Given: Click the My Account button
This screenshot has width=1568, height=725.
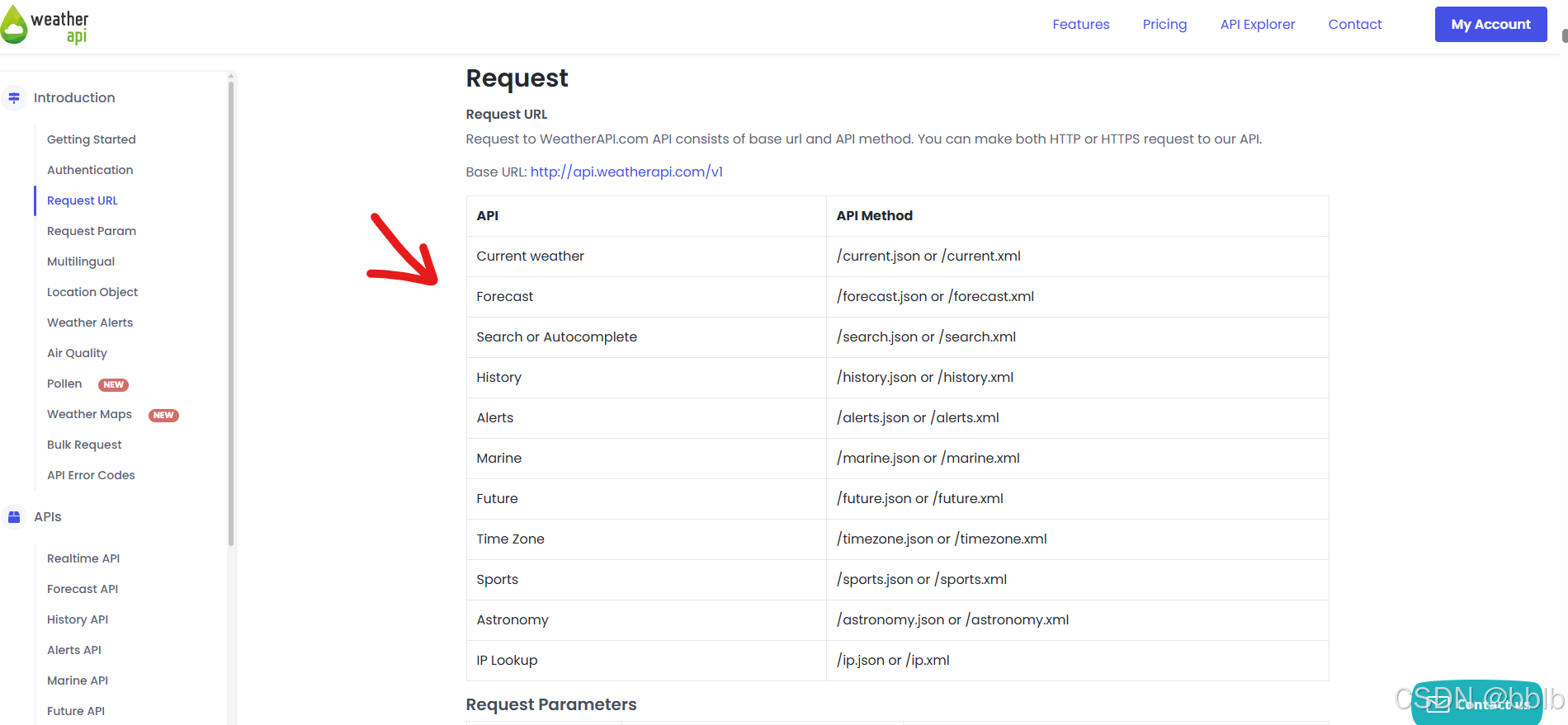Looking at the screenshot, I should pos(1490,25).
